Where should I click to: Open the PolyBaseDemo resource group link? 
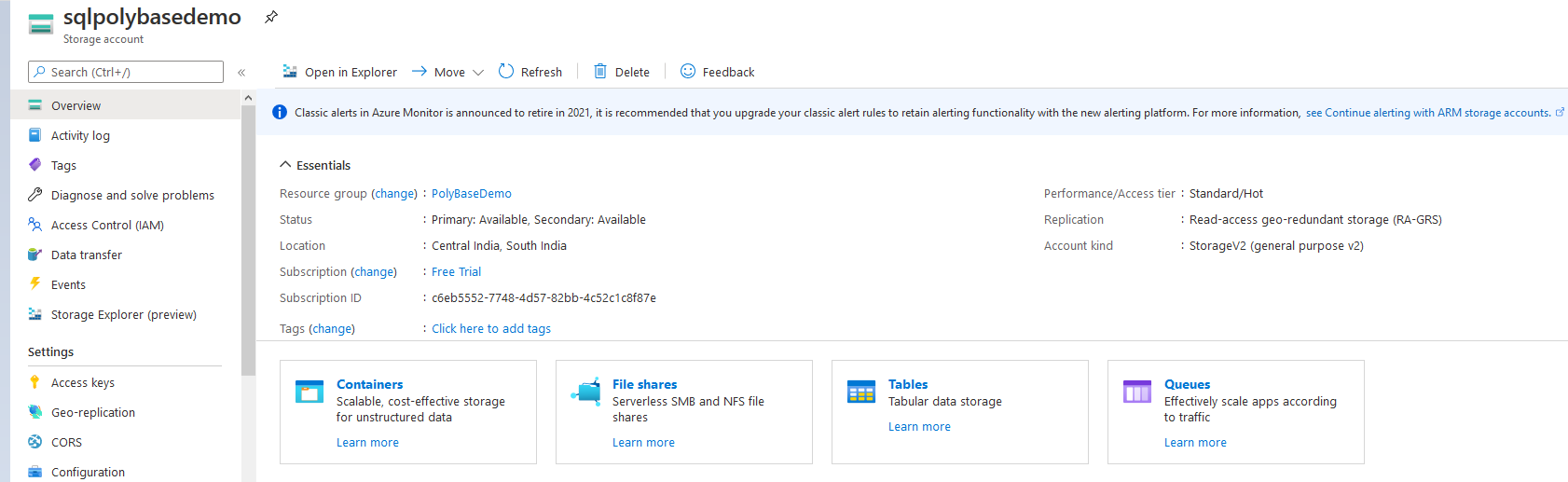tap(471, 194)
